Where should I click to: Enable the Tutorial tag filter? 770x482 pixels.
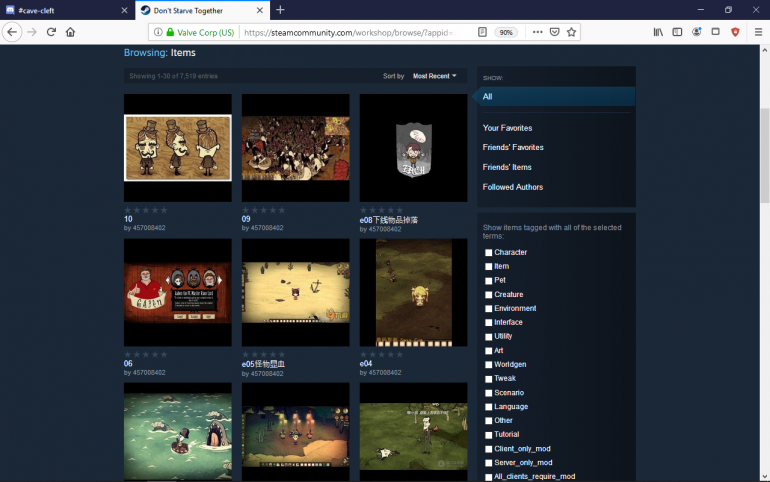[x=489, y=435]
